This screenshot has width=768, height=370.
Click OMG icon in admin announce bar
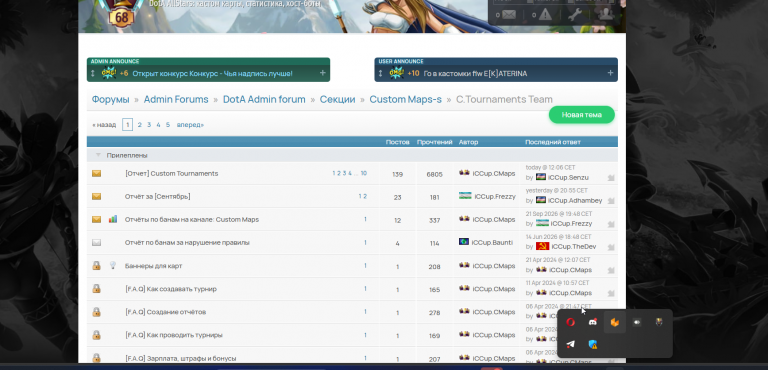(109, 73)
